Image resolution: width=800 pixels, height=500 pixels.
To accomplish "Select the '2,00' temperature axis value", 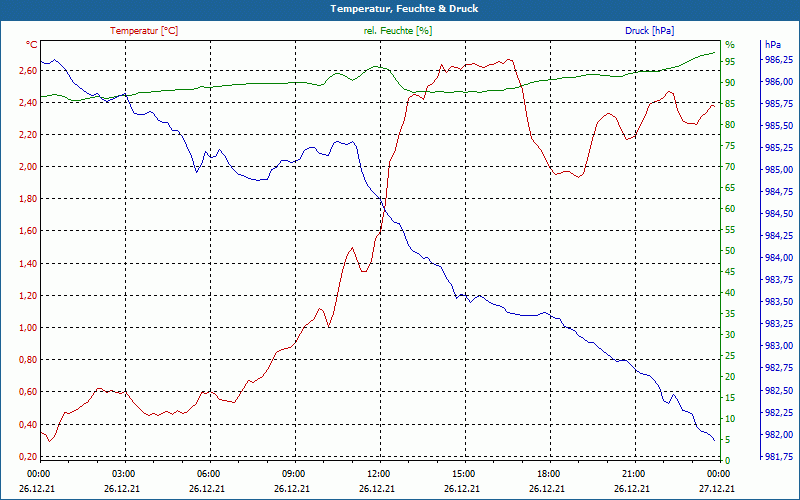I will 28,167.
